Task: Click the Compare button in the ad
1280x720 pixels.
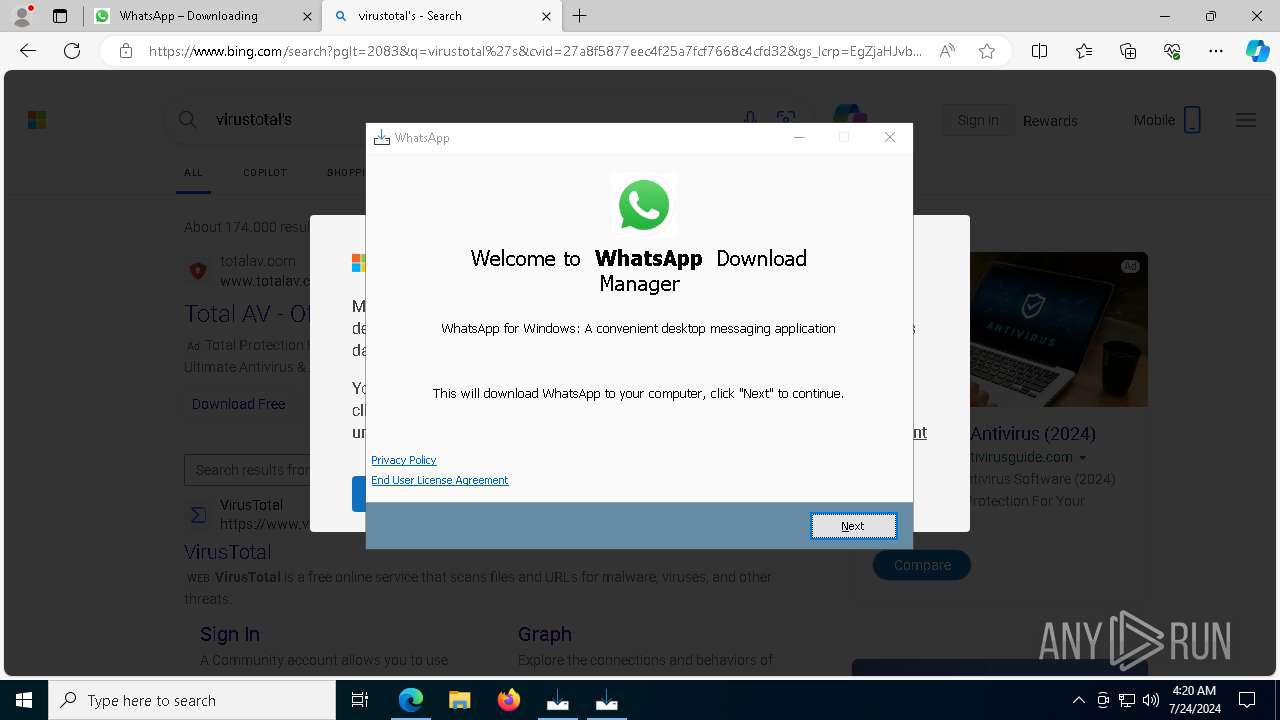Action: [x=922, y=565]
